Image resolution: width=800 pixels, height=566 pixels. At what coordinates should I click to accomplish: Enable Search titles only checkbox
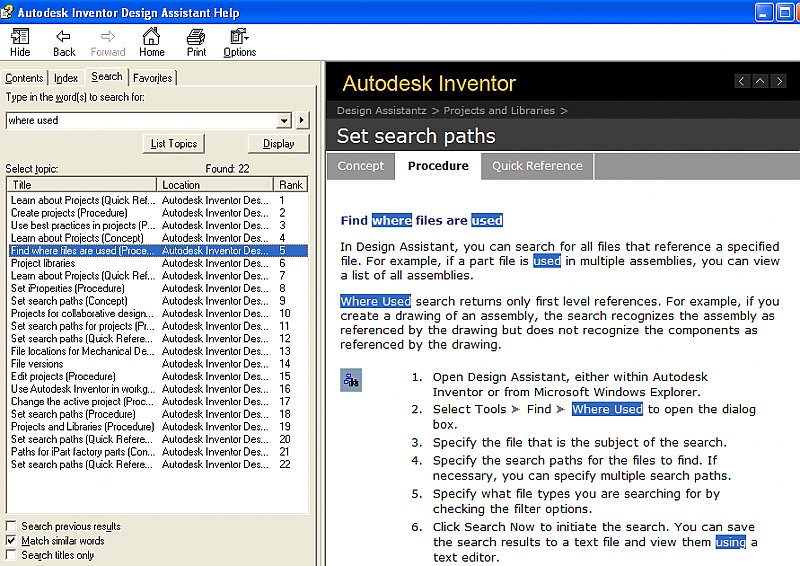click(11, 554)
